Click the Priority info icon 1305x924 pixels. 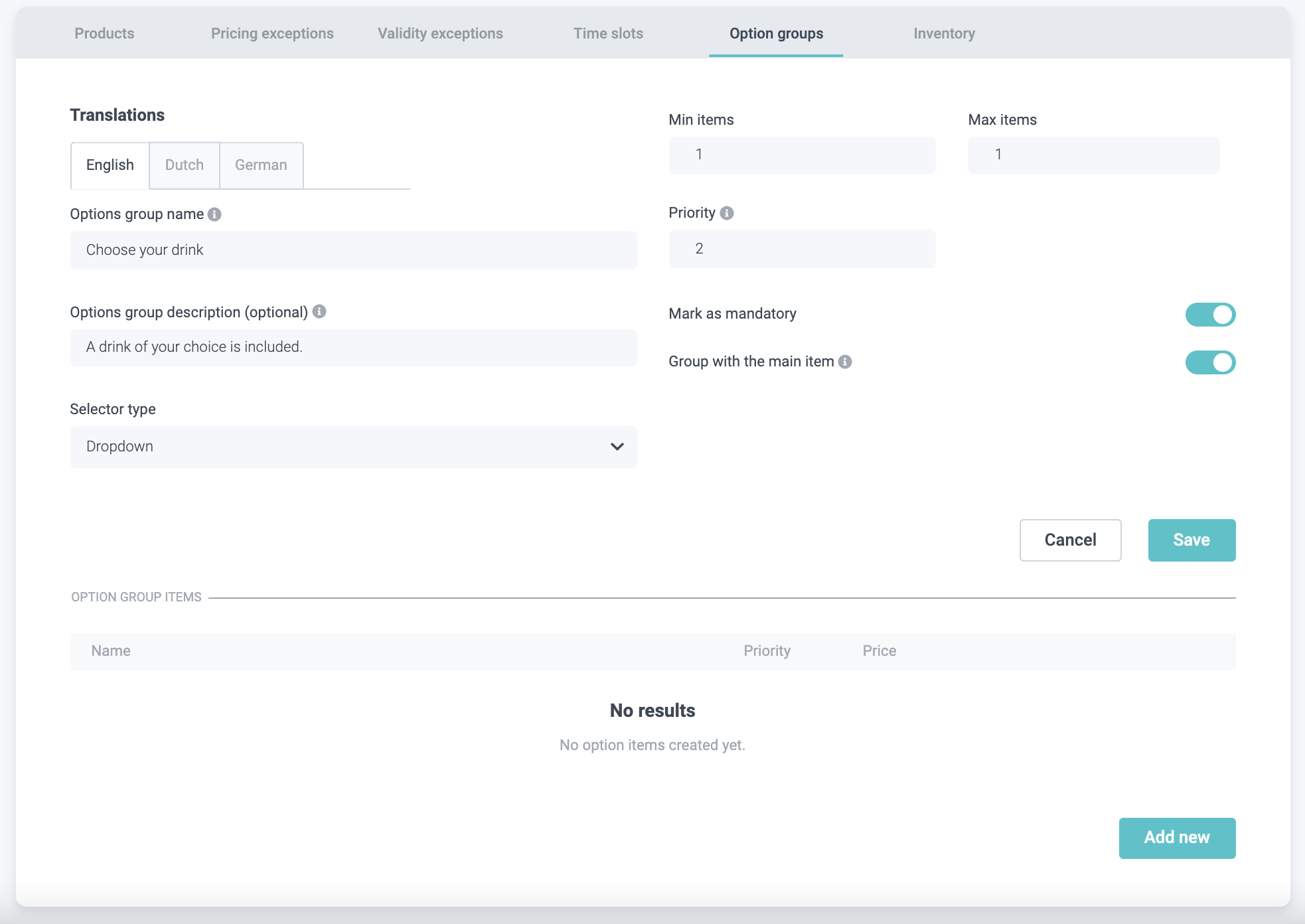pos(727,213)
